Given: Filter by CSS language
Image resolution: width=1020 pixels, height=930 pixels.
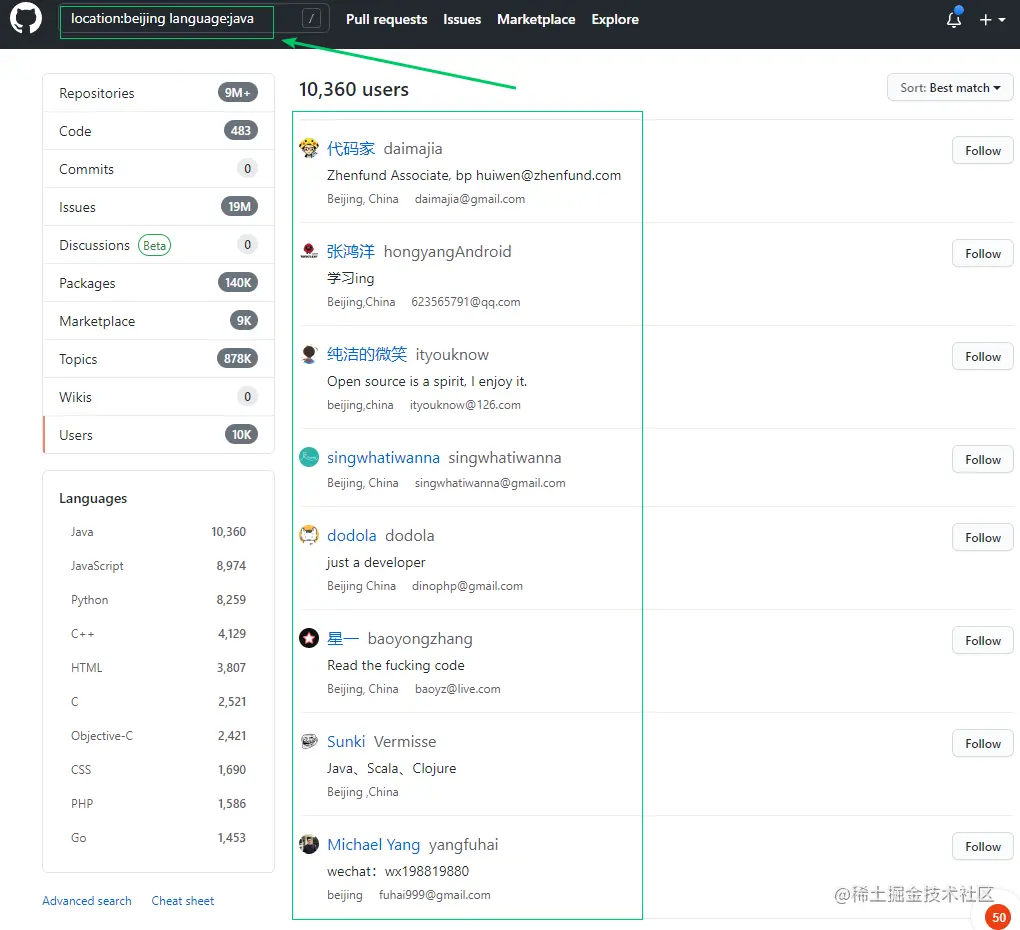Looking at the screenshot, I should (x=158, y=769).
